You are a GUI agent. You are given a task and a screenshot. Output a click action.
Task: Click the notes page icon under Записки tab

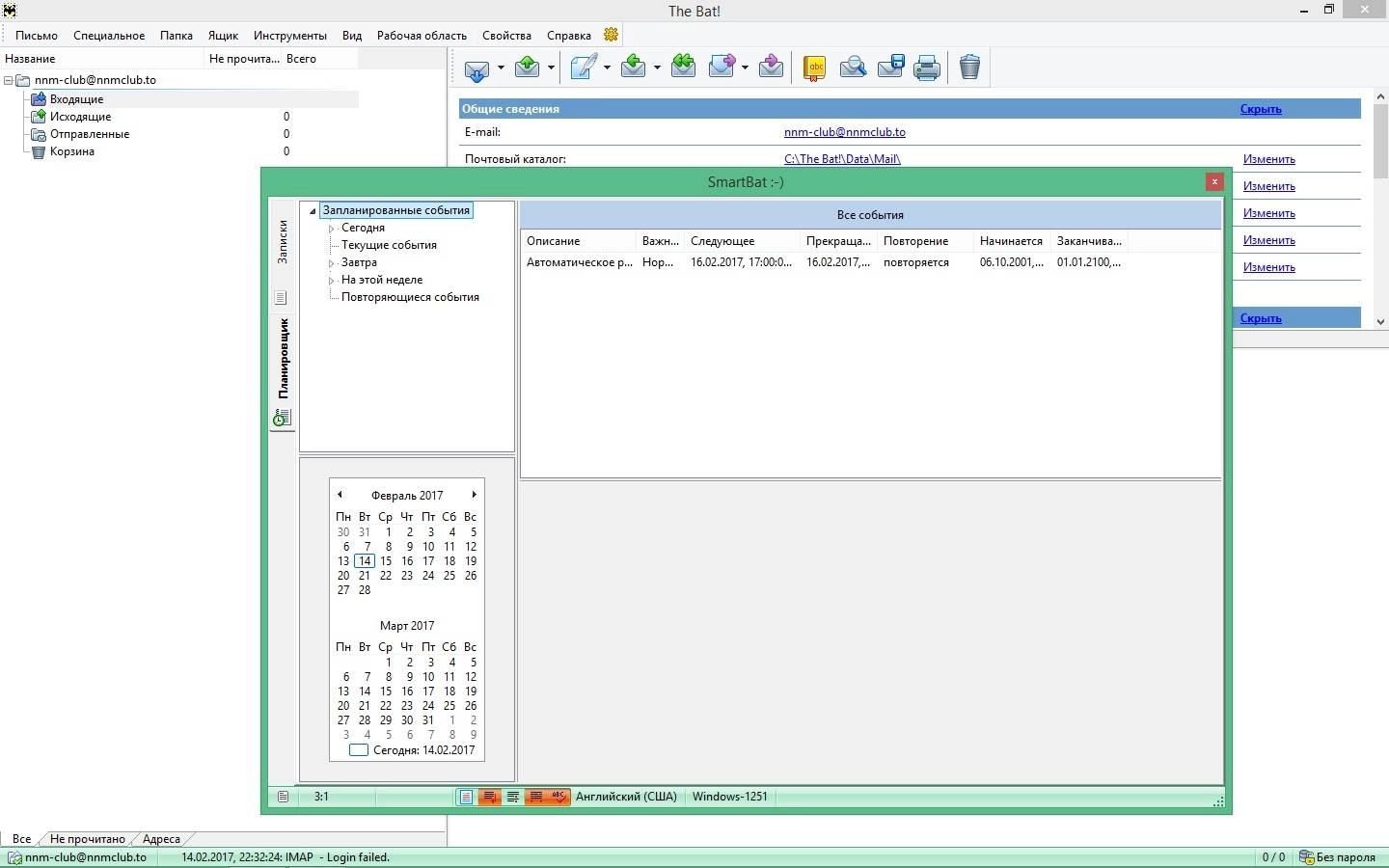[282, 298]
